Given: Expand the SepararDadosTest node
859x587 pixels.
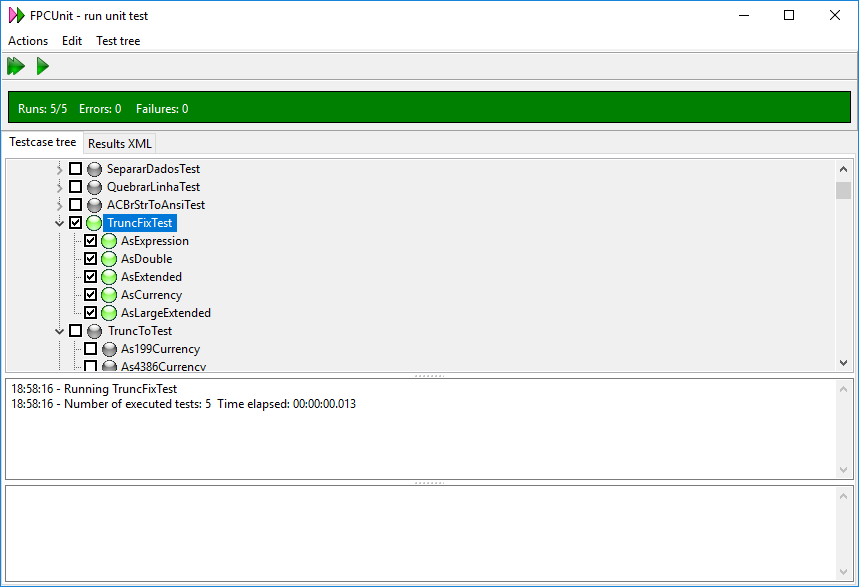Looking at the screenshot, I should (60, 169).
